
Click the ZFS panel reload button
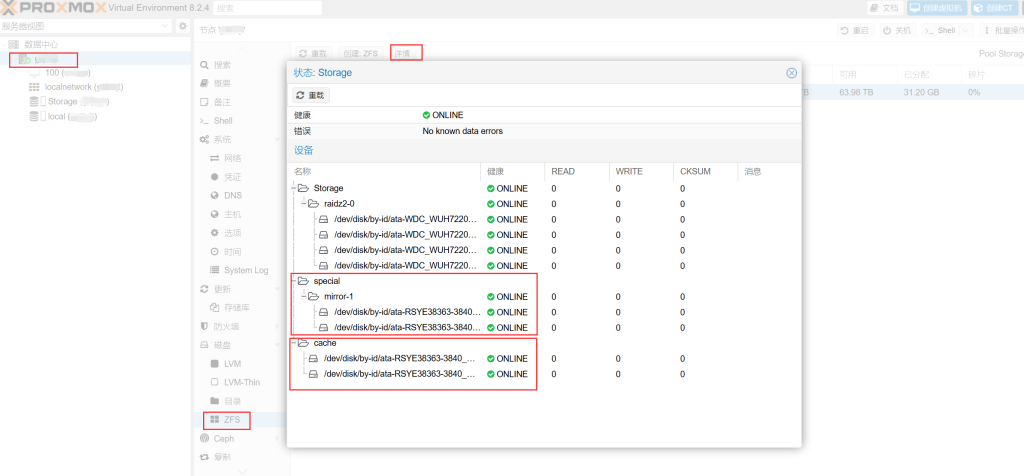pyautogui.click(x=312, y=54)
